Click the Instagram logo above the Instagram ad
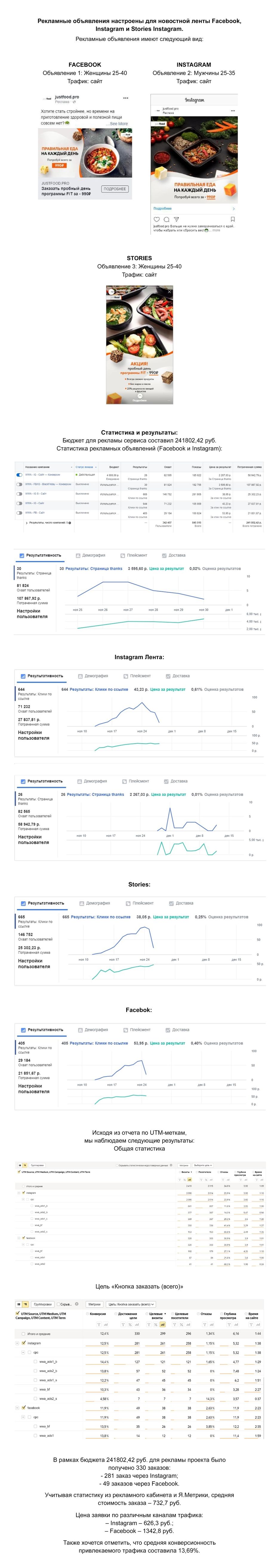279x1568 pixels. [195, 100]
